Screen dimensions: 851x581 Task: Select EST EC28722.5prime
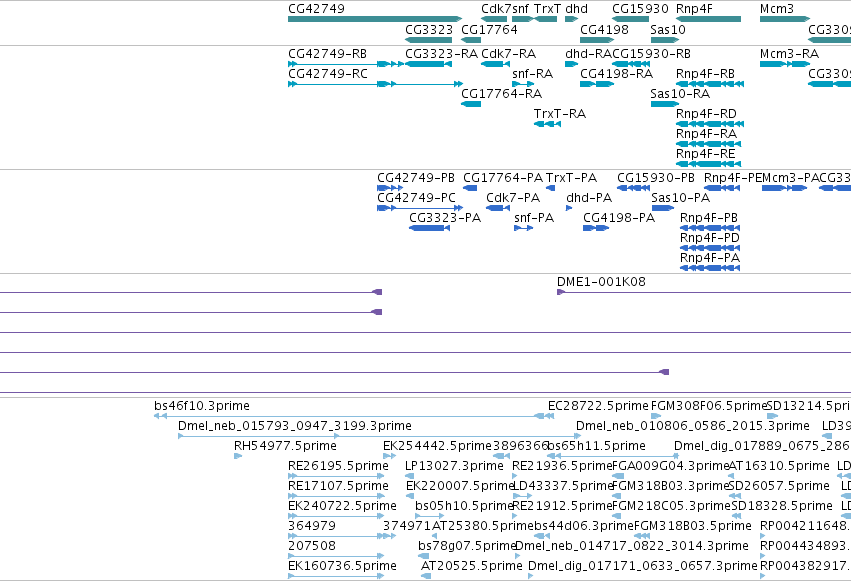pos(598,406)
